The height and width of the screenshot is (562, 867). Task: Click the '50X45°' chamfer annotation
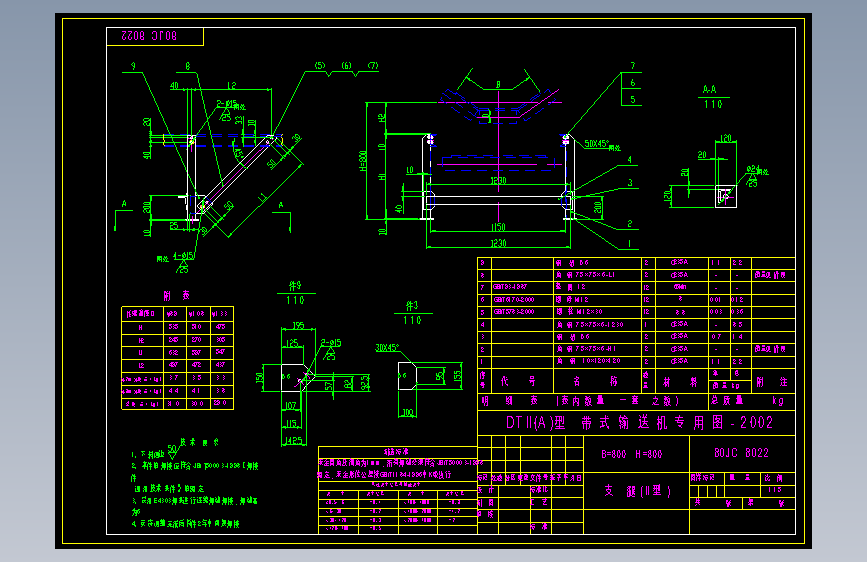[597, 144]
